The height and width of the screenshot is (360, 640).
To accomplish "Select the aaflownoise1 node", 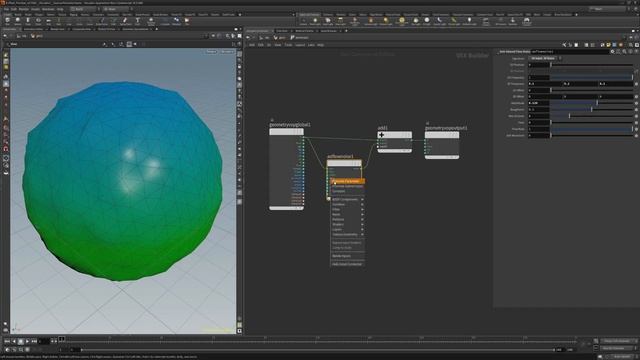I will tap(344, 163).
